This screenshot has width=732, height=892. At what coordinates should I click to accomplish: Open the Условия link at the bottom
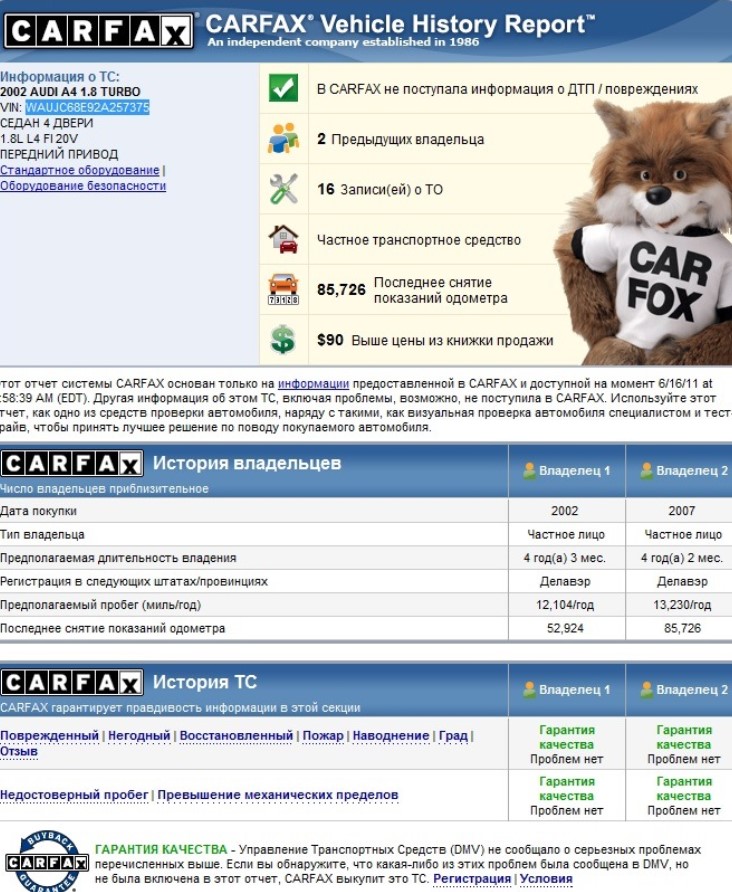click(546, 879)
